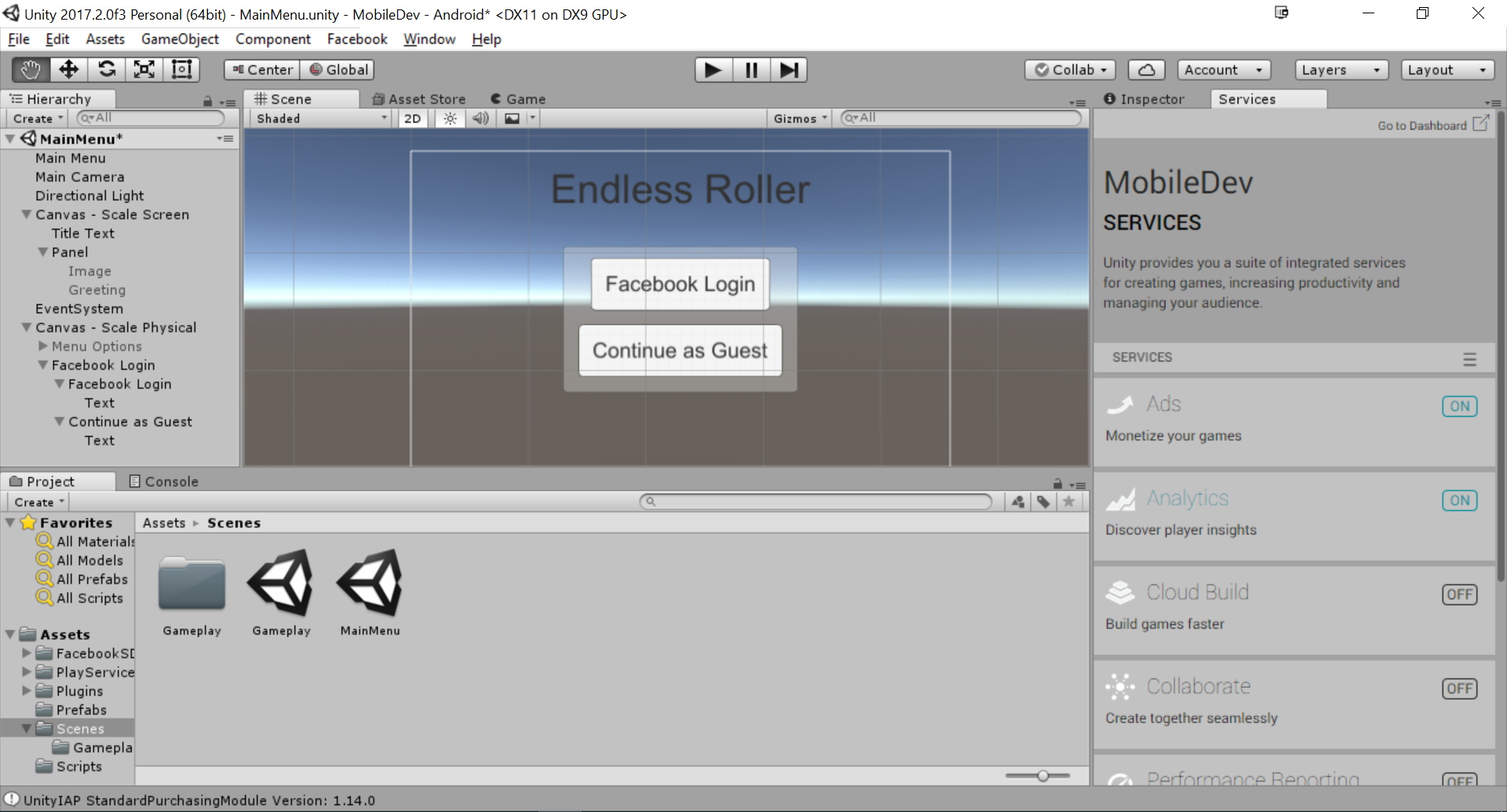This screenshot has width=1507, height=812.
Task: Click the Hierarchy search field
Action: tap(150, 118)
